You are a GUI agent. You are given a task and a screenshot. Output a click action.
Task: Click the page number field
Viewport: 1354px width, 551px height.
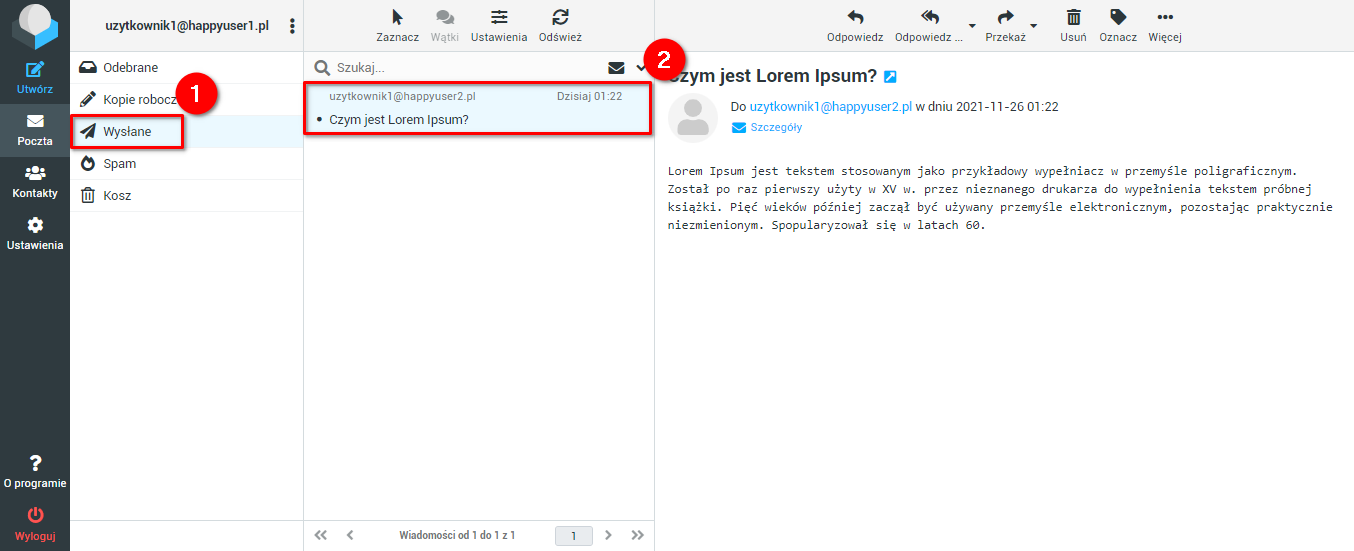(x=574, y=536)
